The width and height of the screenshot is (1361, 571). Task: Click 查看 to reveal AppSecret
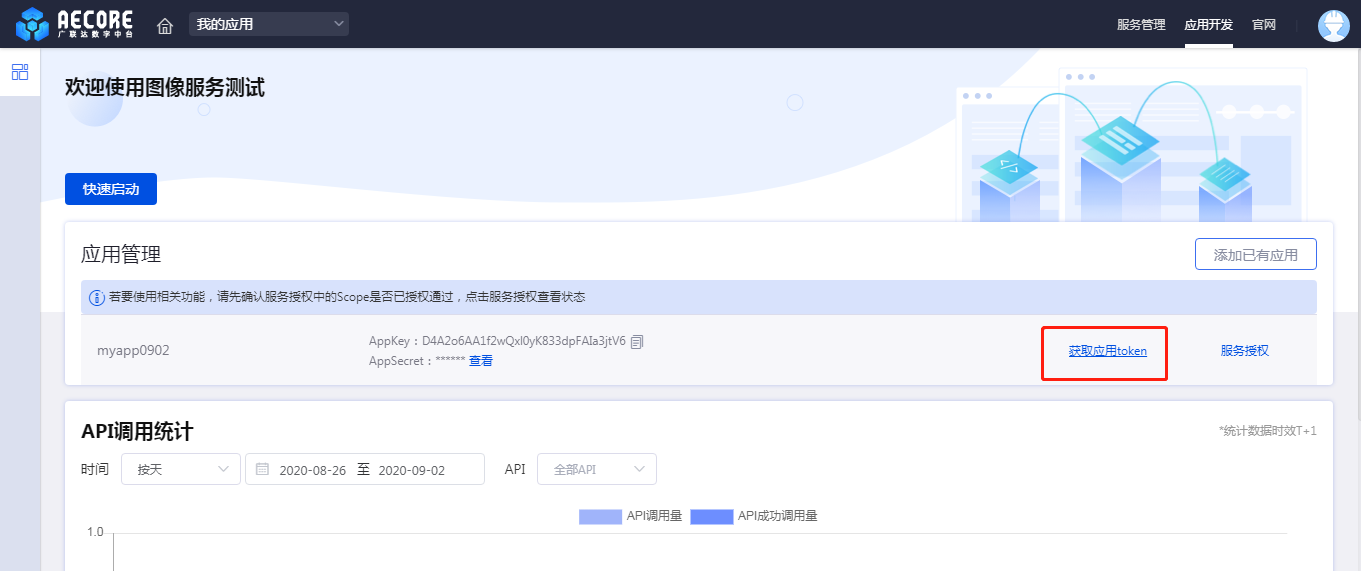pyautogui.click(x=481, y=361)
